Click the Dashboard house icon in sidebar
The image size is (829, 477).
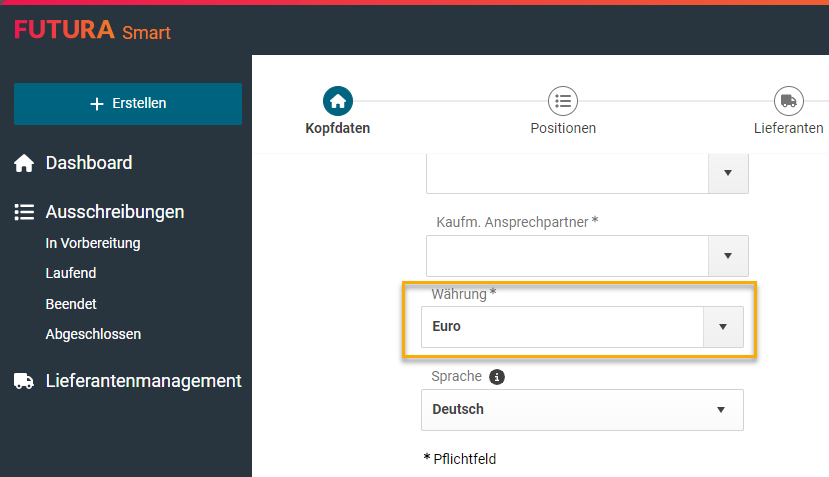24,163
